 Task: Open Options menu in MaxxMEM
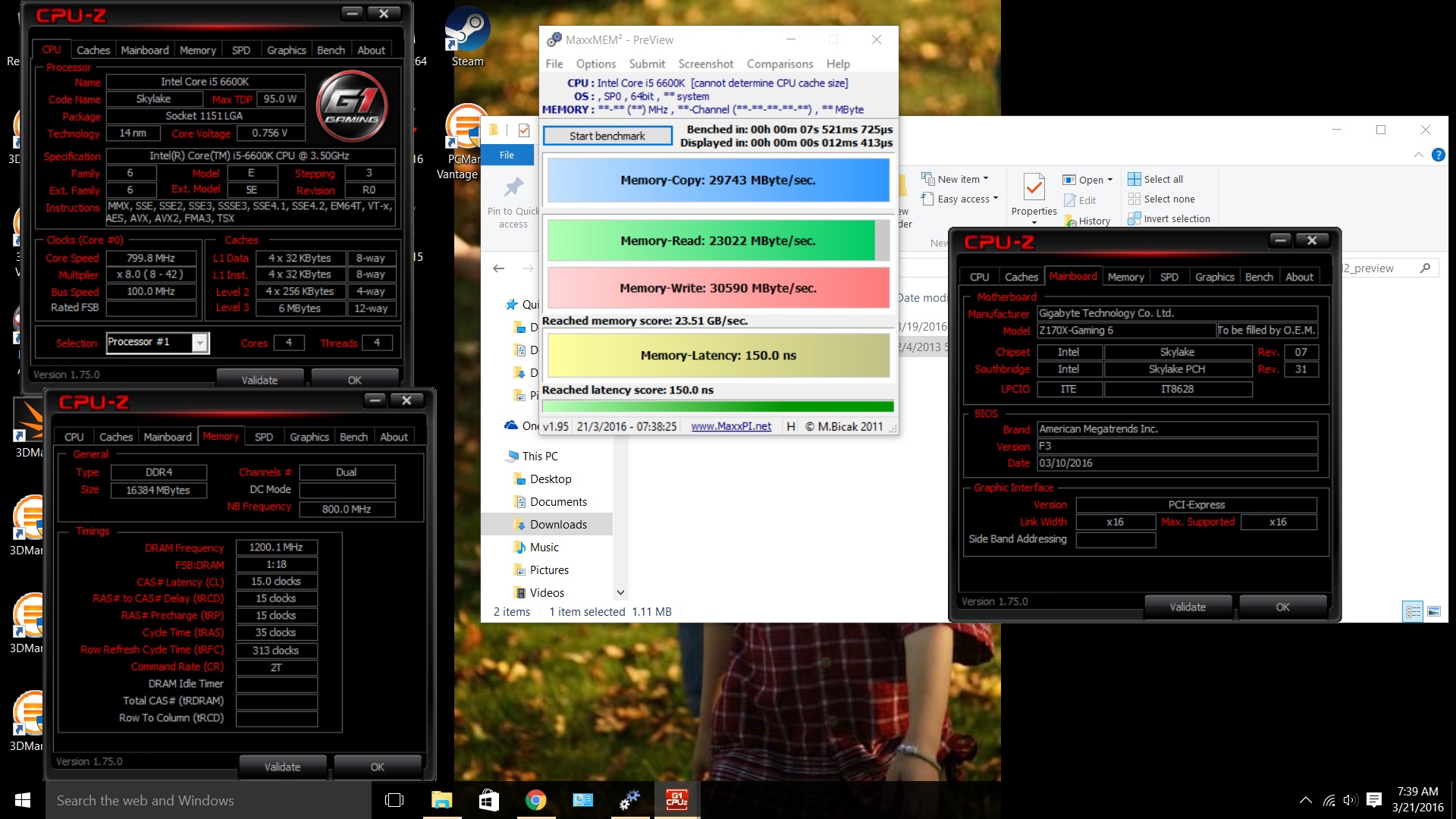[x=595, y=64]
